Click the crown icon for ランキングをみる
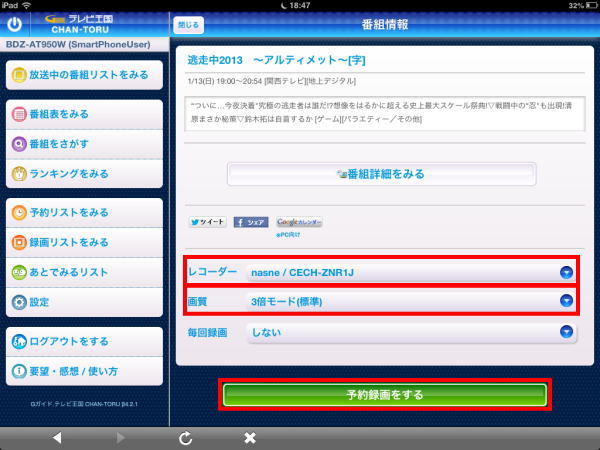Screen dimensions: 600x450 (19, 174)
